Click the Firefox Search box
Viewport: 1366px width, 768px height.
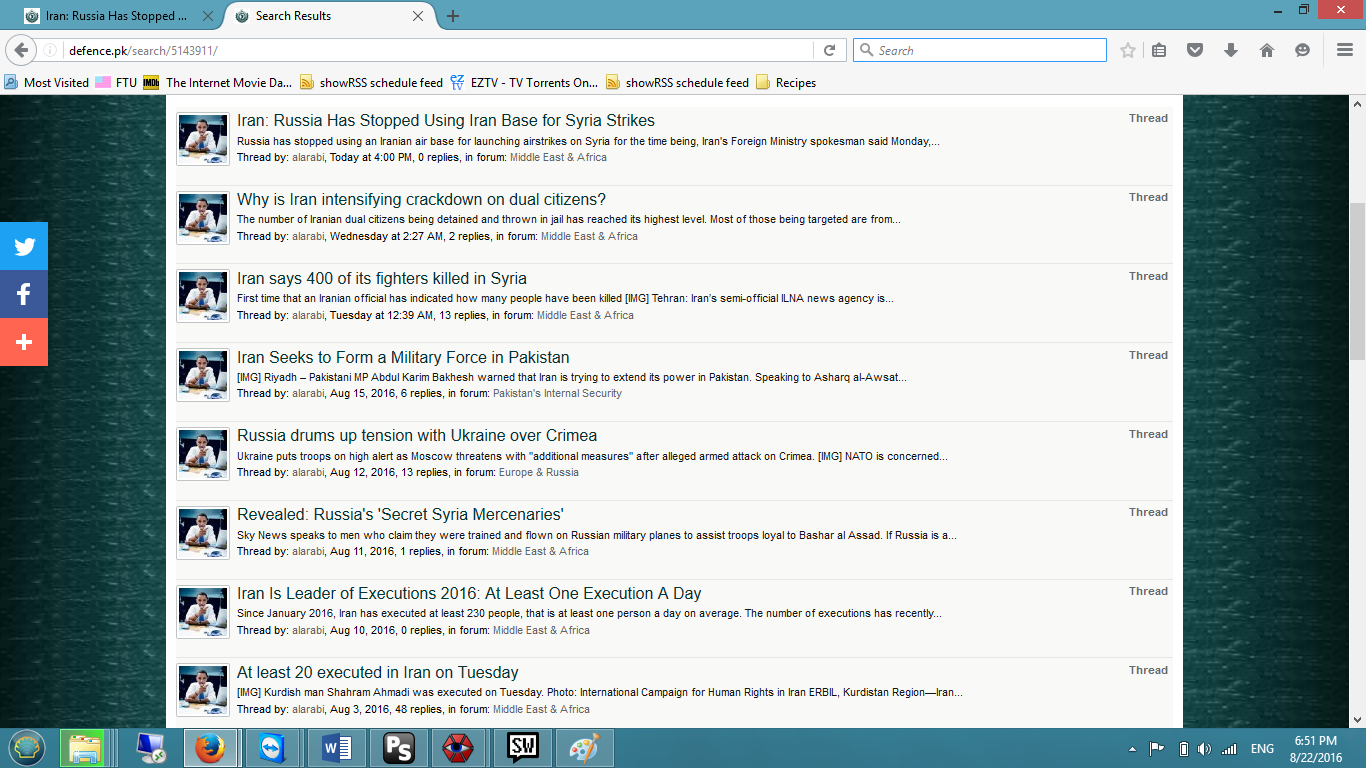click(980, 50)
